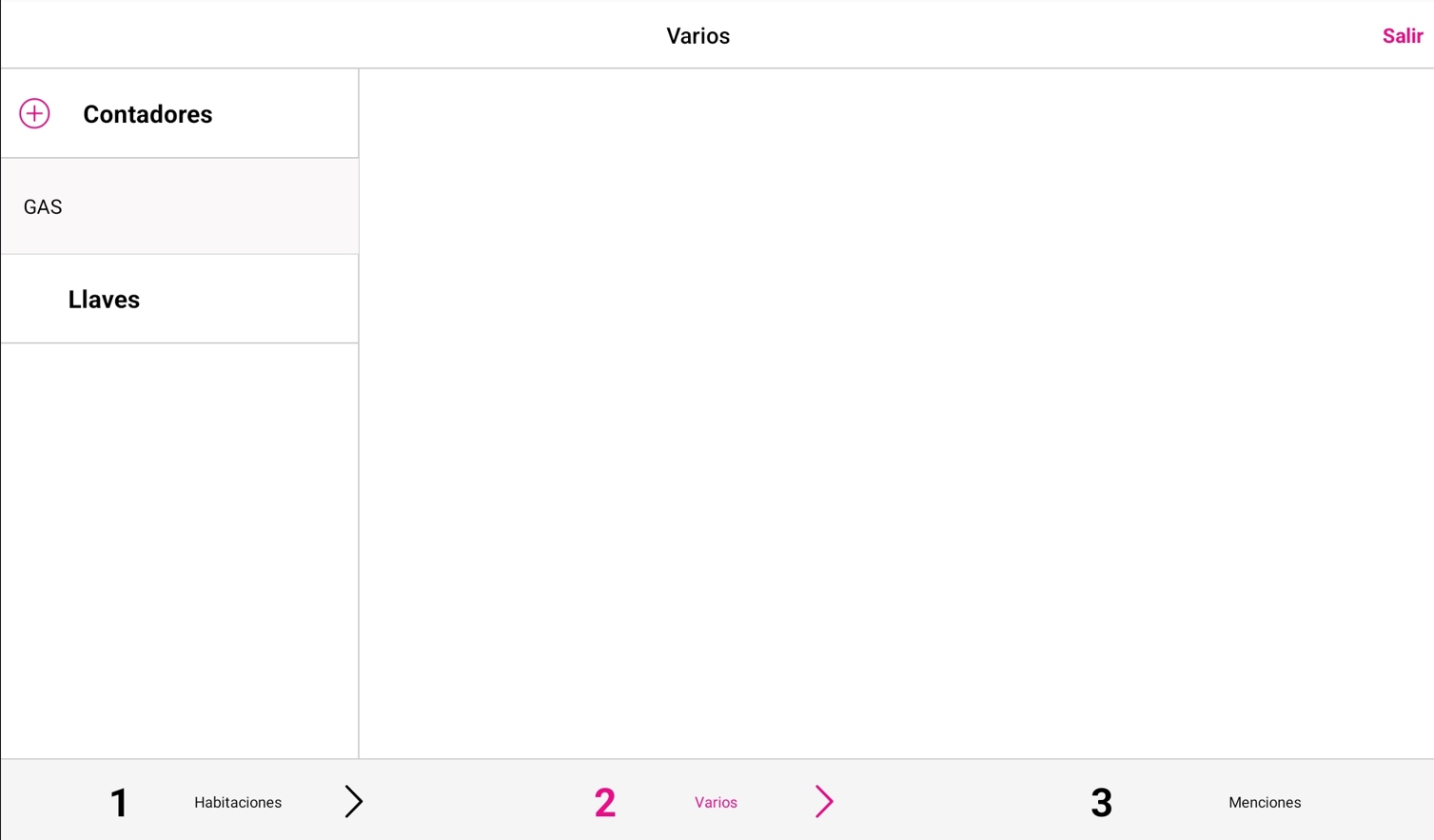Click the black chevron after Habitaciones
1434x840 pixels.
click(354, 802)
